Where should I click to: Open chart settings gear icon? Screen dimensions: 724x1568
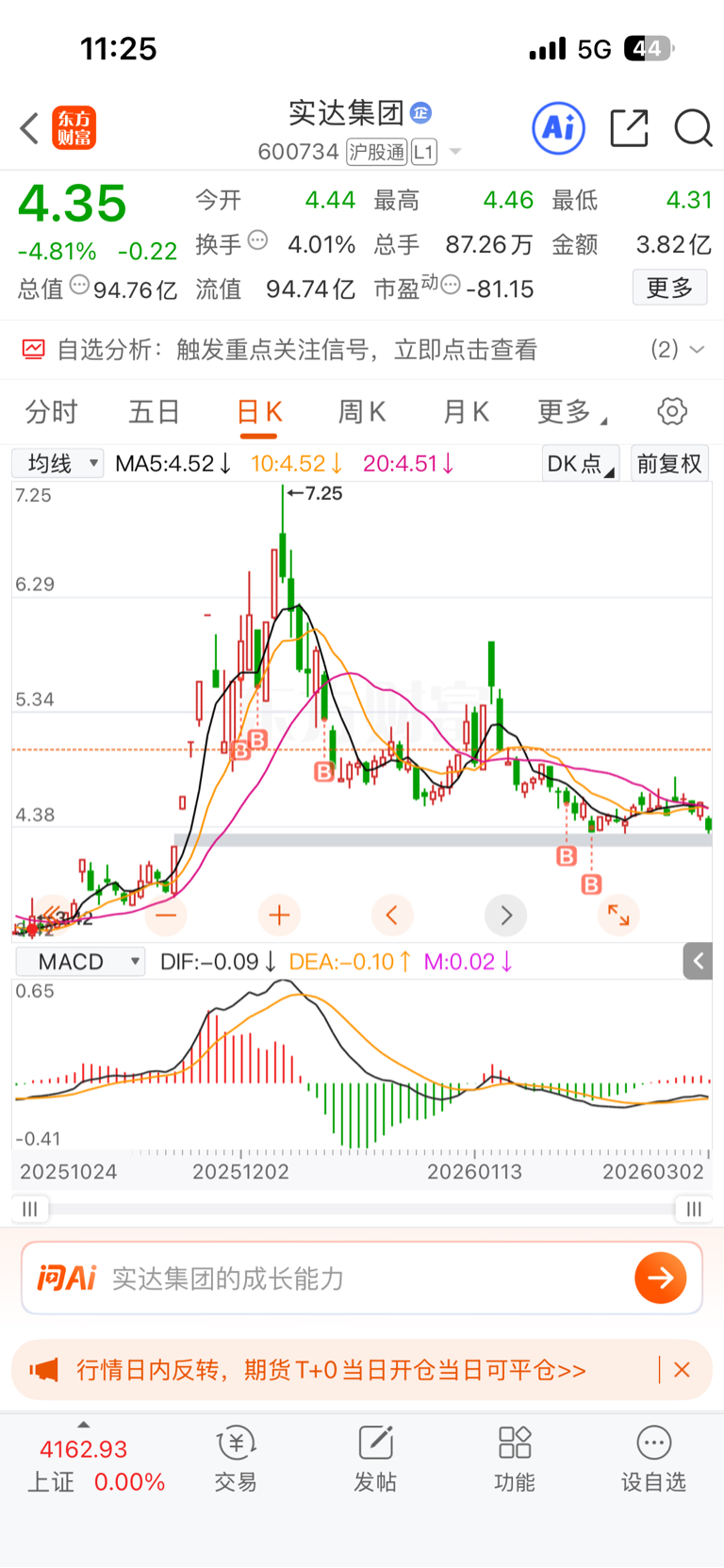click(x=672, y=411)
